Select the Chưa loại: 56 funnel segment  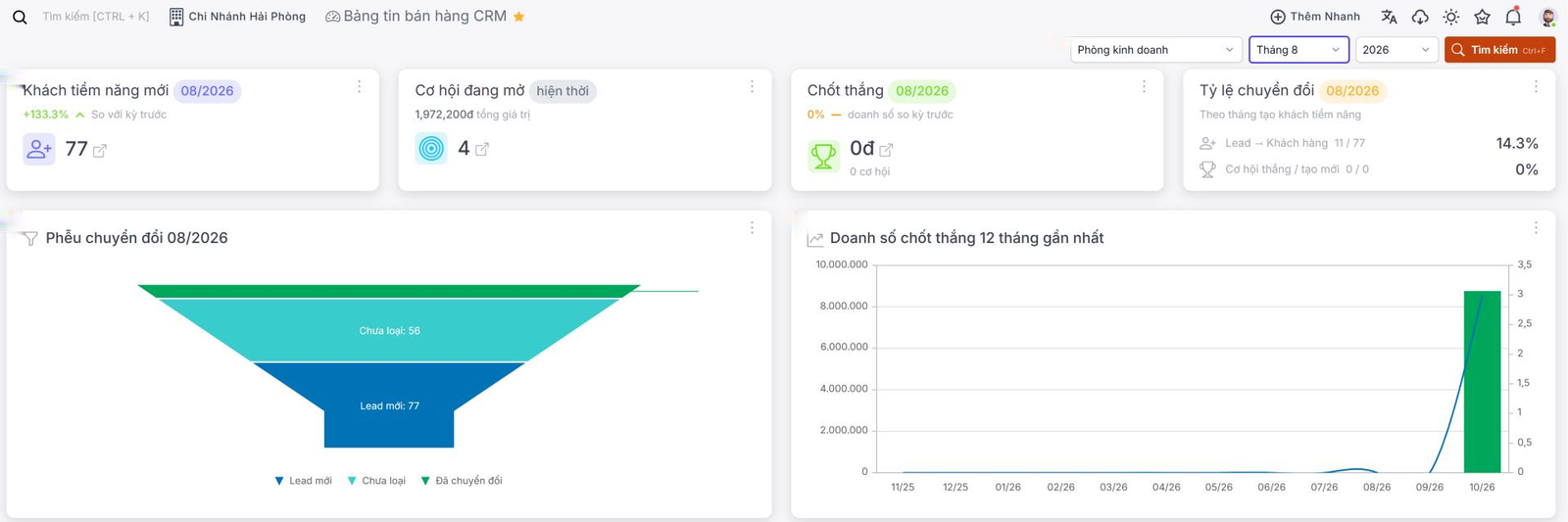[389, 330]
